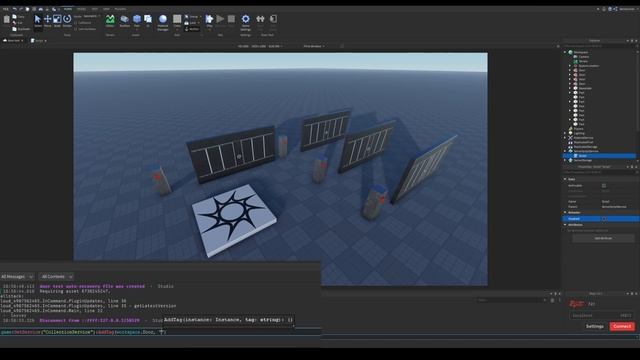Image resolution: width=640 pixels, height=360 pixels.
Task: Switch to the MODEL ribbon tab
Action: (x=81, y=9)
